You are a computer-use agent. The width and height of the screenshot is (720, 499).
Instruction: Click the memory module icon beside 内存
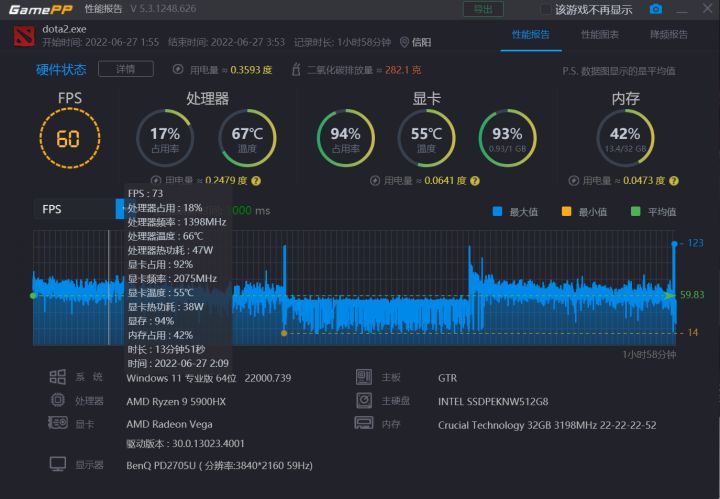pos(364,423)
